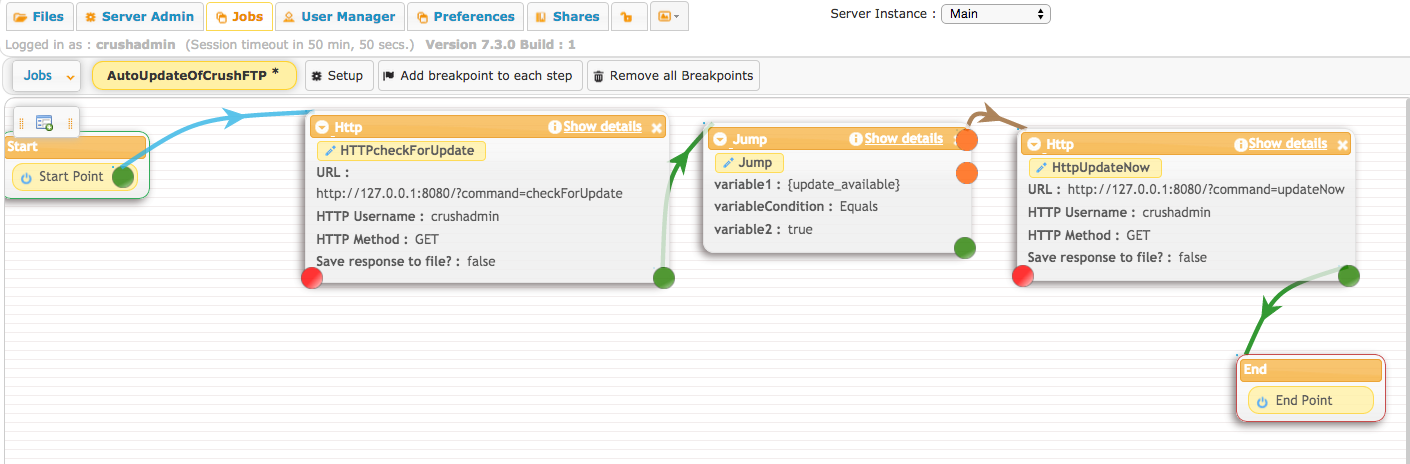
Task: Click info icon on HttpUpdateNow header
Action: [x=1240, y=144]
